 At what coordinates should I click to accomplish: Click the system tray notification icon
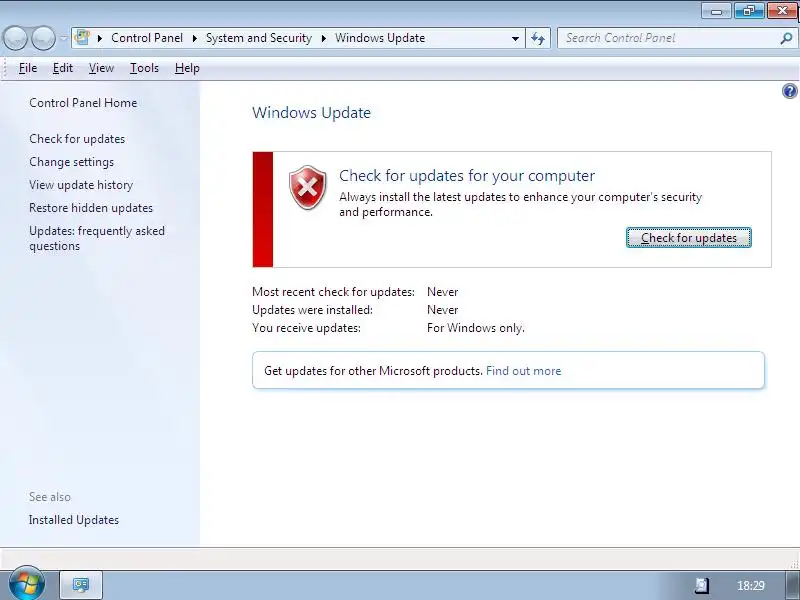coord(702,585)
